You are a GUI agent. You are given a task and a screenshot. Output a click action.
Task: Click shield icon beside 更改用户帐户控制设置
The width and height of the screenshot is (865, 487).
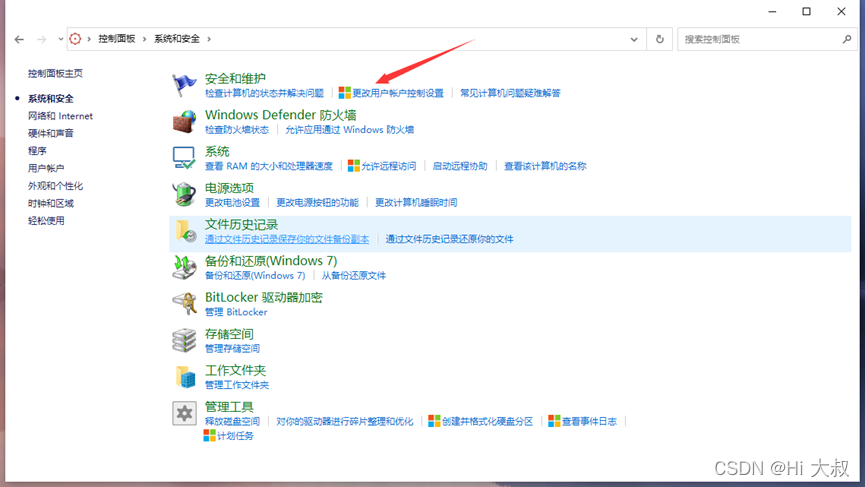pos(345,93)
